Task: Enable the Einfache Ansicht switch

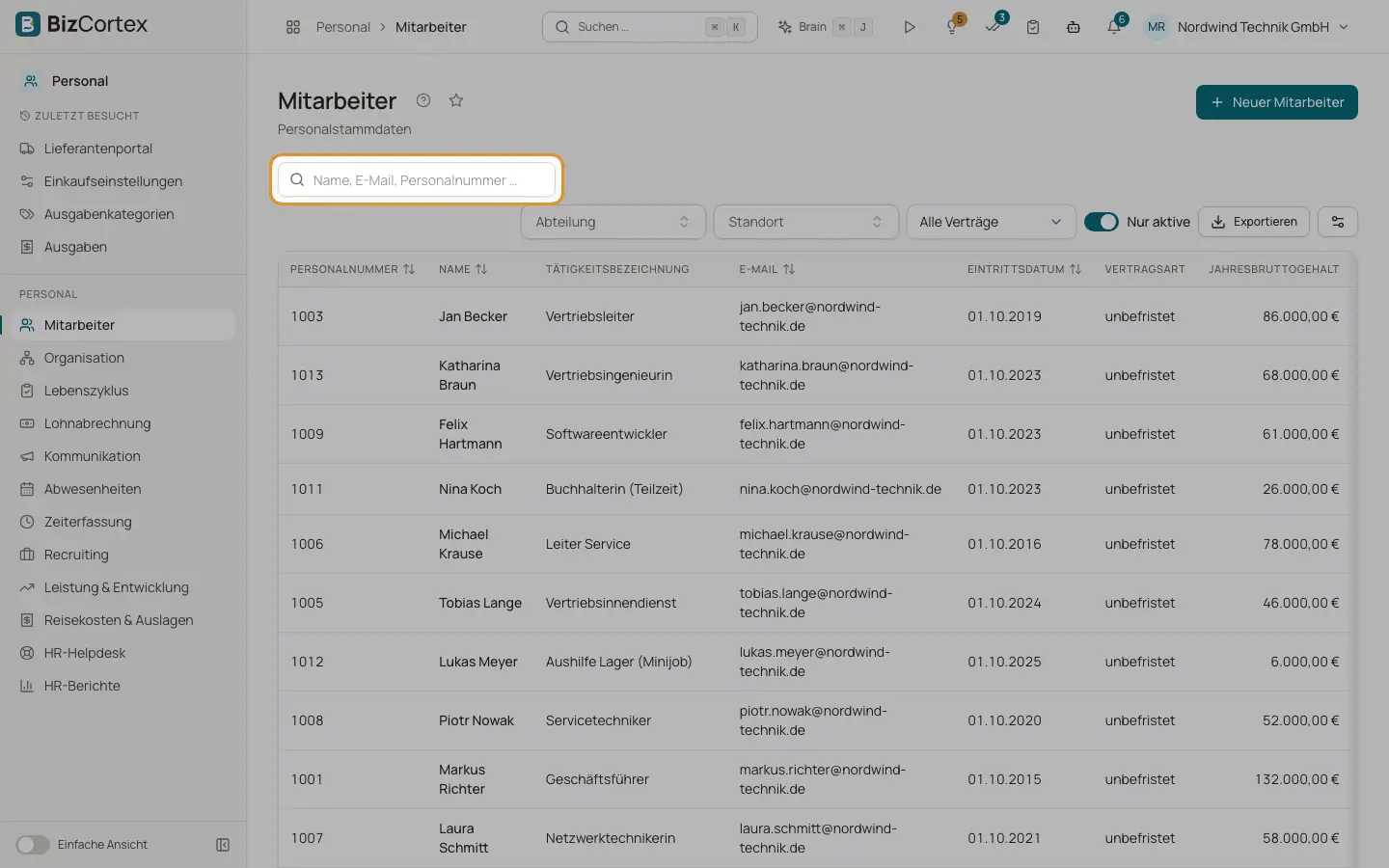Action: (x=33, y=845)
